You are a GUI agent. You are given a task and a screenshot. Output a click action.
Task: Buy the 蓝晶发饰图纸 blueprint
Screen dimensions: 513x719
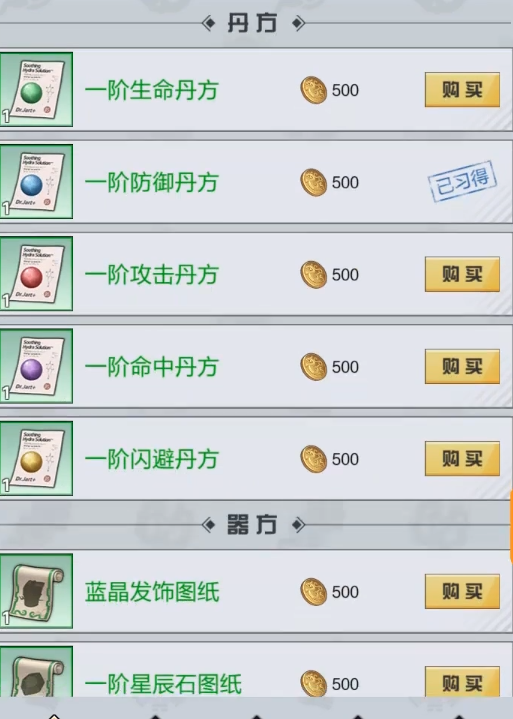[462, 592]
